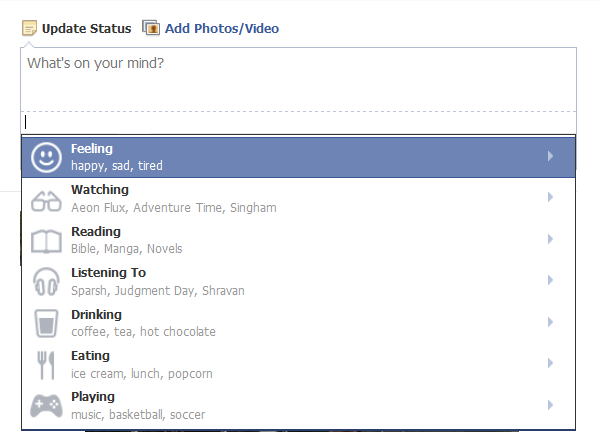Screen dimensions: 603x432
Task: Click the Feeling smiley face icon
Action: 46,157
